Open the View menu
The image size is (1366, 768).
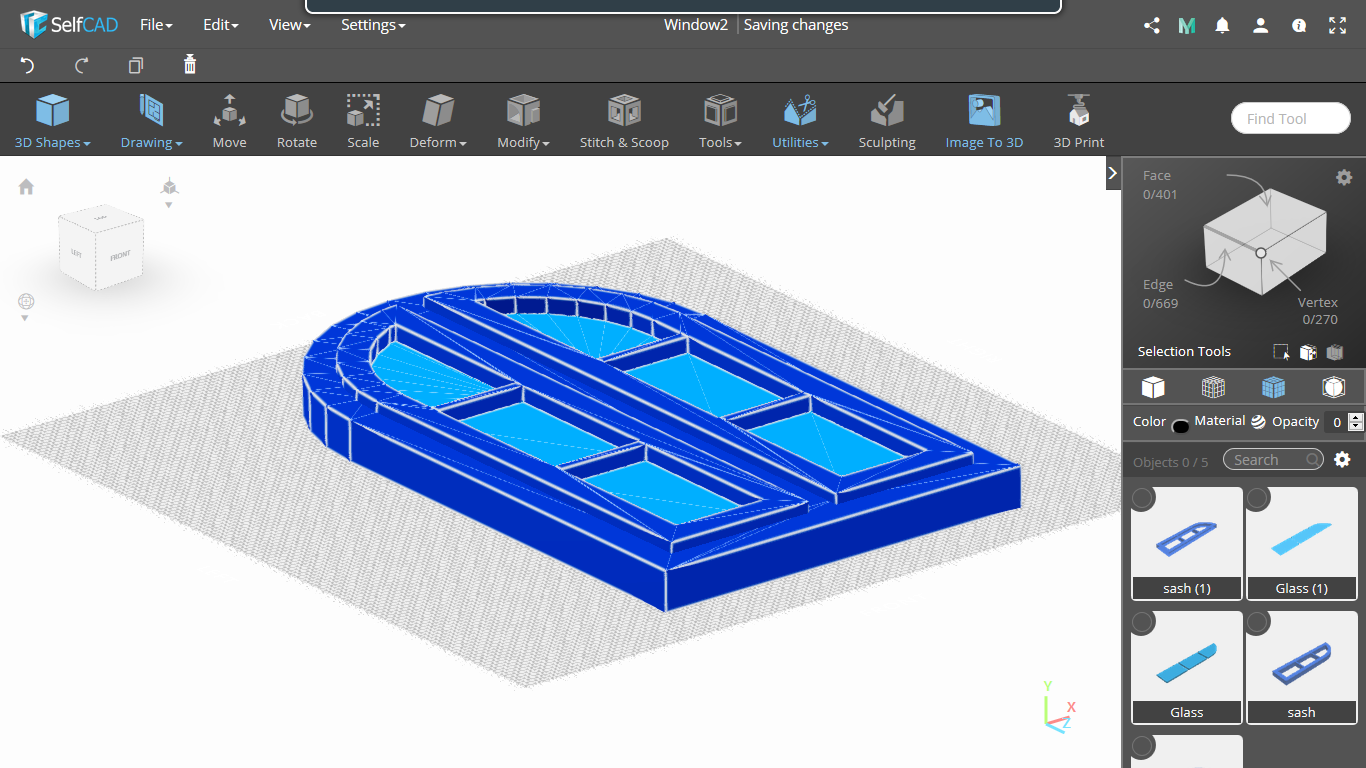[x=289, y=25]
